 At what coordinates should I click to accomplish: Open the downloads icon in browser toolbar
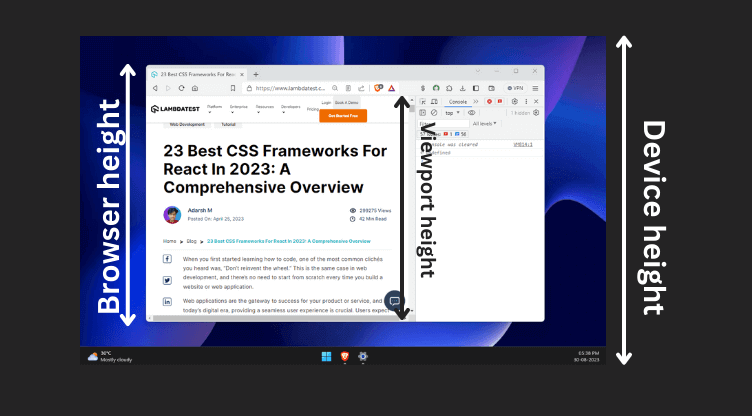click(x=462, y=88)
